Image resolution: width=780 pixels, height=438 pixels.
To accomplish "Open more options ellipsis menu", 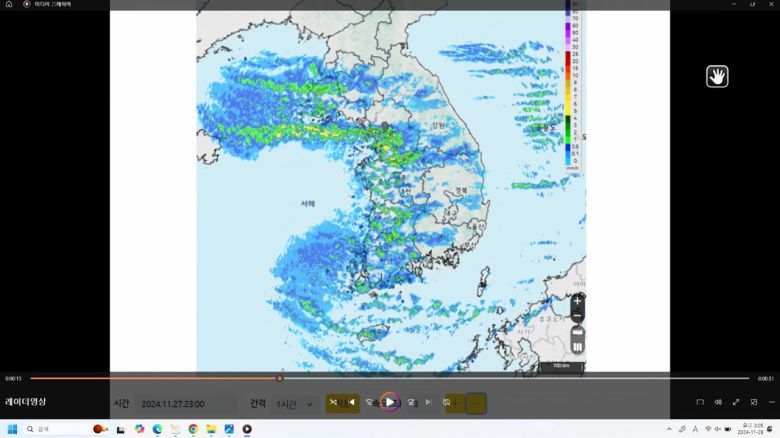I will coord(771,402).
